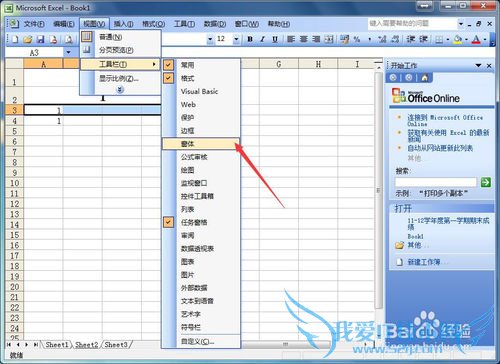Click green search Go arrow button
Screen dimensions: 500x364
485,182
